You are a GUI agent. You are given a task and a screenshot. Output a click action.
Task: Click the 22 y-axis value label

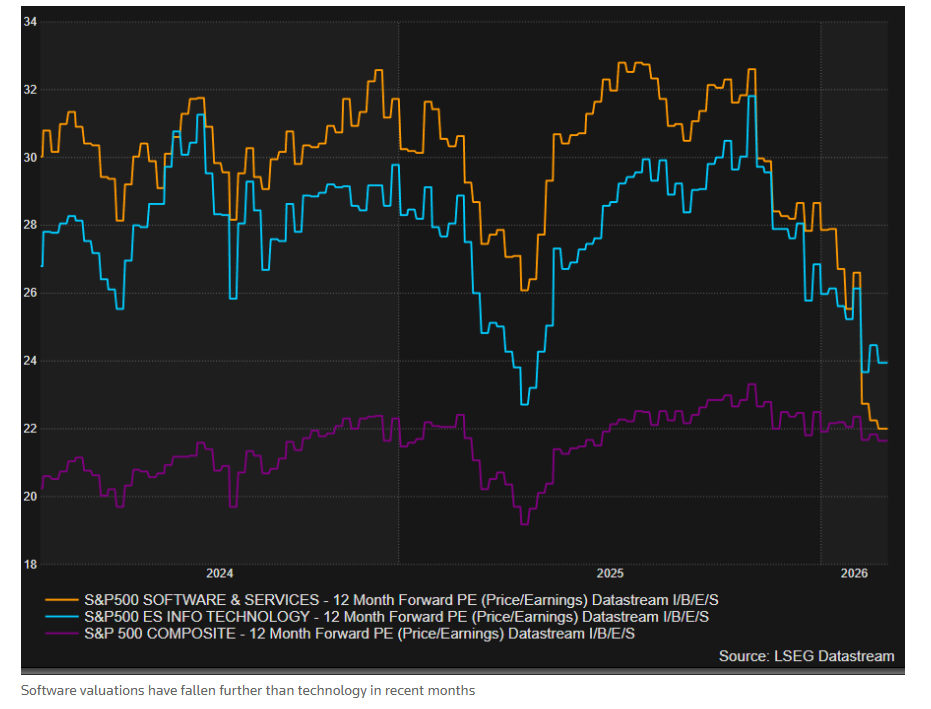point(30,429)
